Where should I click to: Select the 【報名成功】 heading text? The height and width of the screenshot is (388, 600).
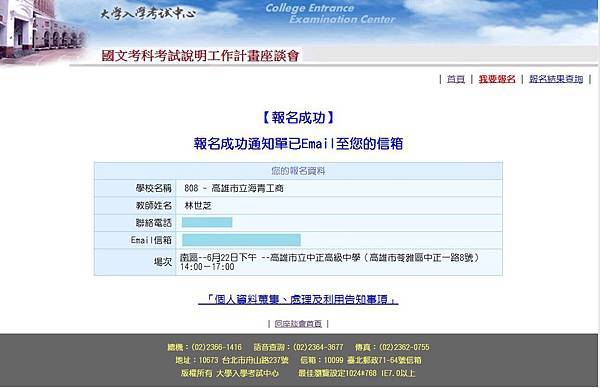298,117
